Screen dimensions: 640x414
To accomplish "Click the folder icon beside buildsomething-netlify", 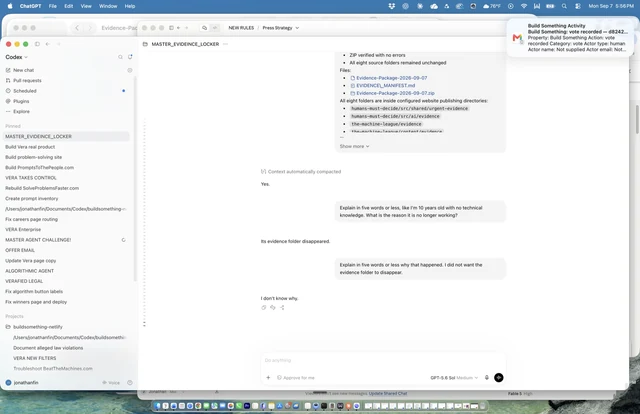I will pyautogui.click(x=8, y=327).
